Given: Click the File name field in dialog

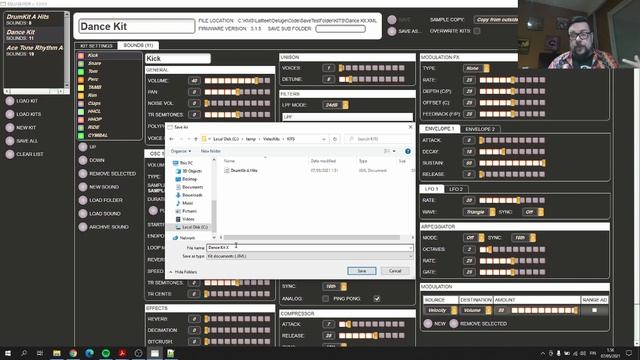Looking at the screenshot, I should click(x=309, y=248).
